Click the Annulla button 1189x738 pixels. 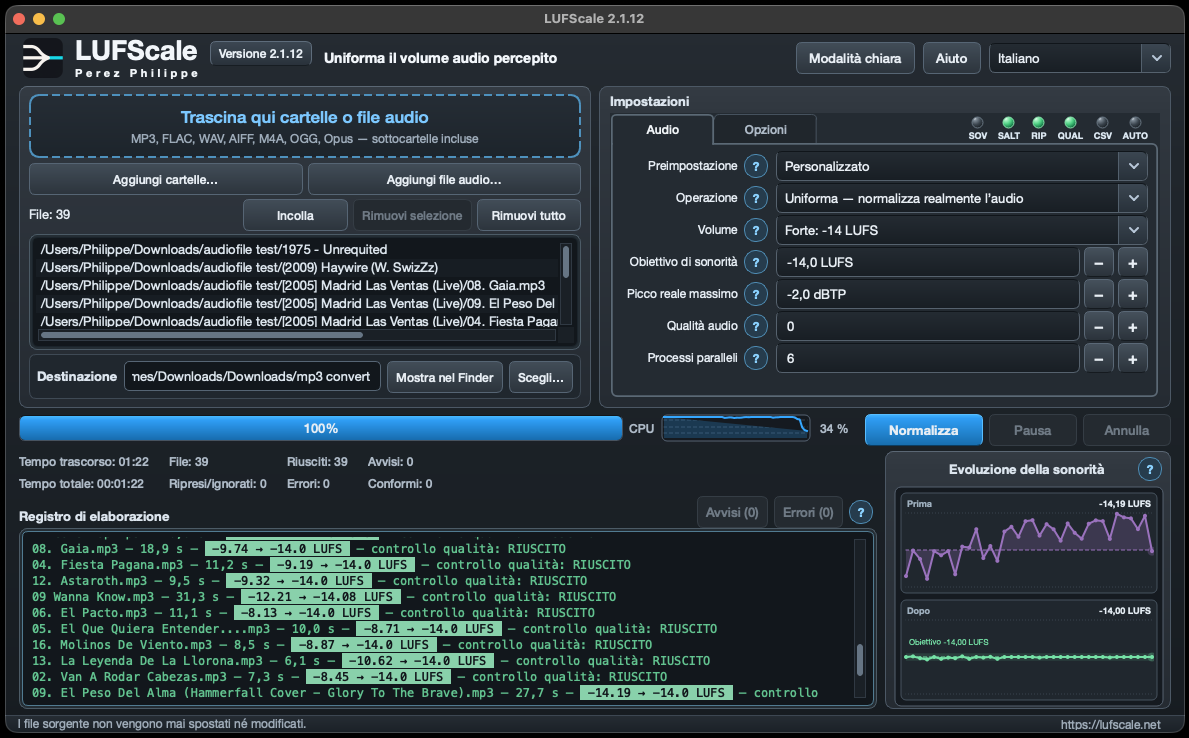(x=1126, y=430)
